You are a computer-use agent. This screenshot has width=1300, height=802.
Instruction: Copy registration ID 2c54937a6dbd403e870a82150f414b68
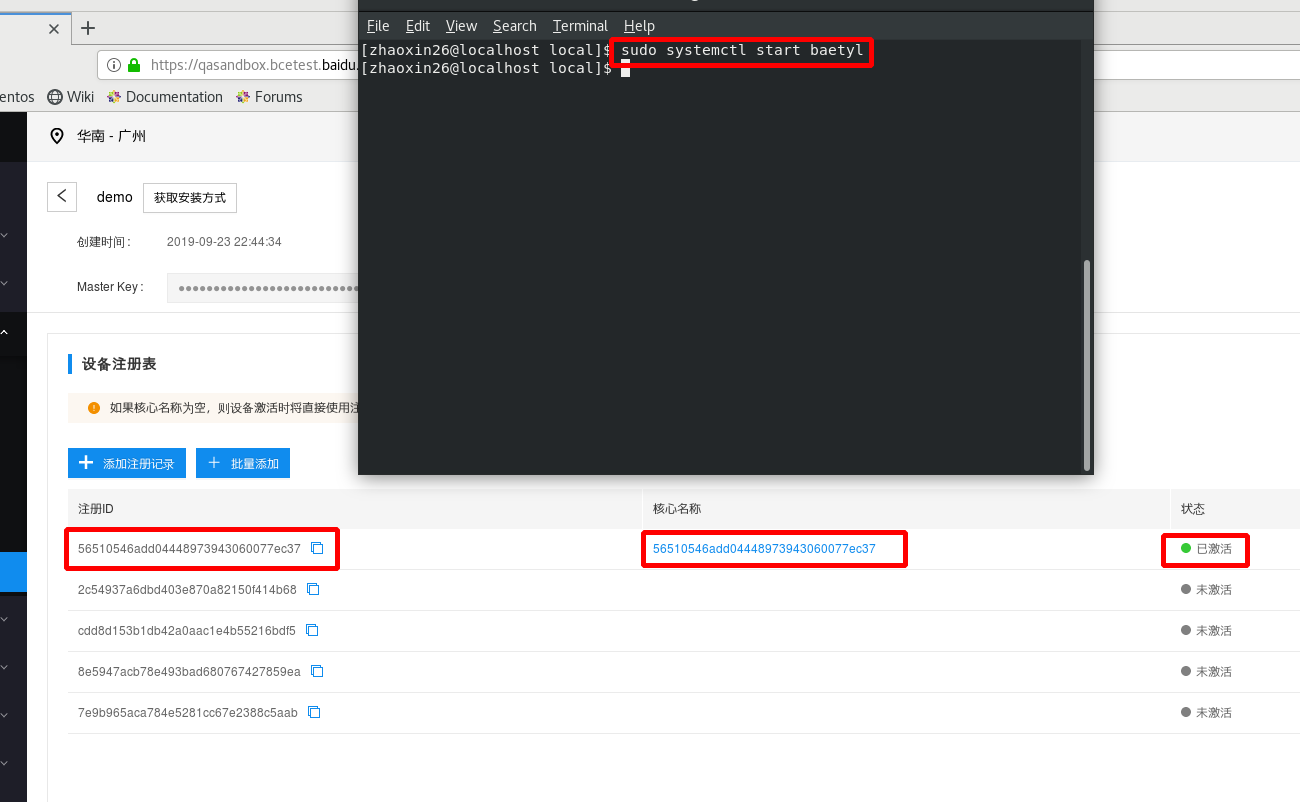313,590
